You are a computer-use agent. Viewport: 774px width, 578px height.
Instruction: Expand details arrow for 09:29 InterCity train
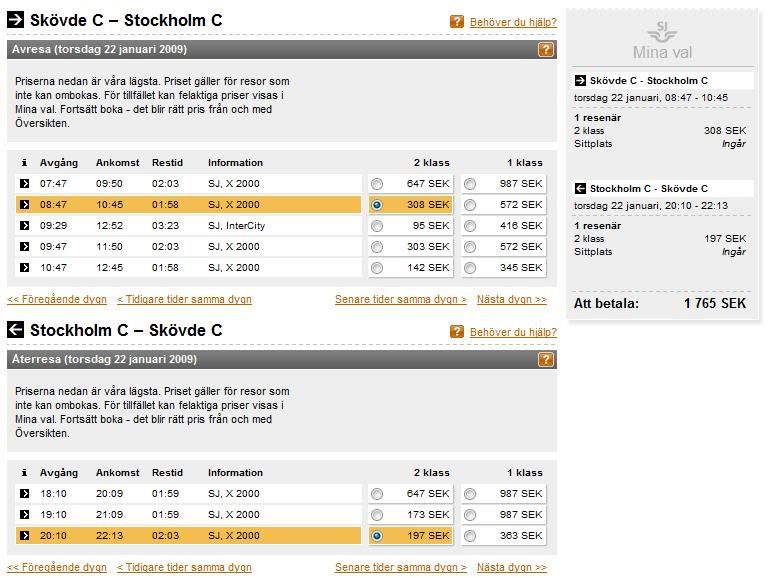[24, 226]
